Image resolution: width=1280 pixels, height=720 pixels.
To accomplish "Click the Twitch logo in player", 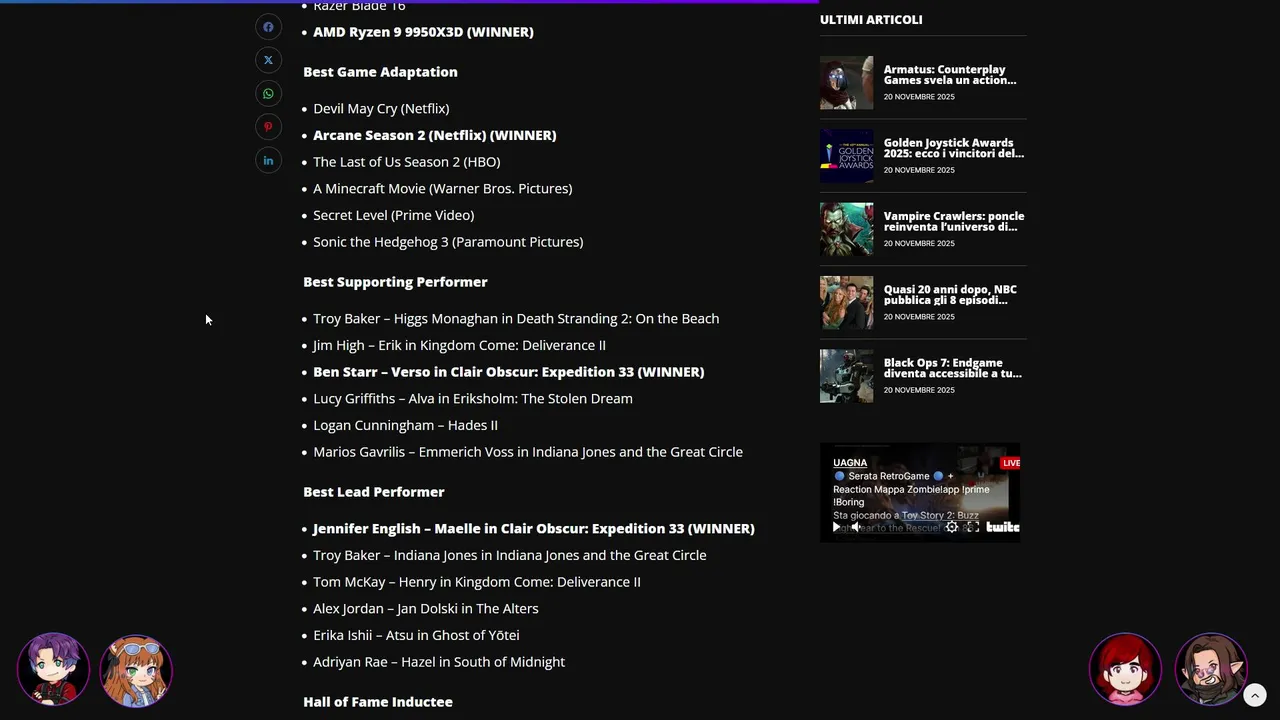I will coord(1002,527).
